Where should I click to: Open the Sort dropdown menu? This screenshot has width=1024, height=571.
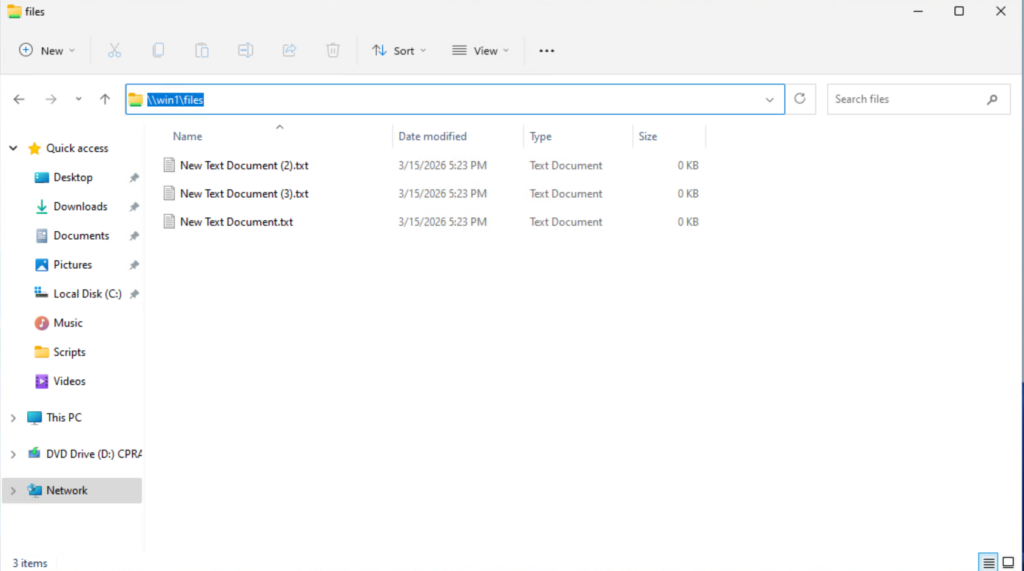coord(399,50)
